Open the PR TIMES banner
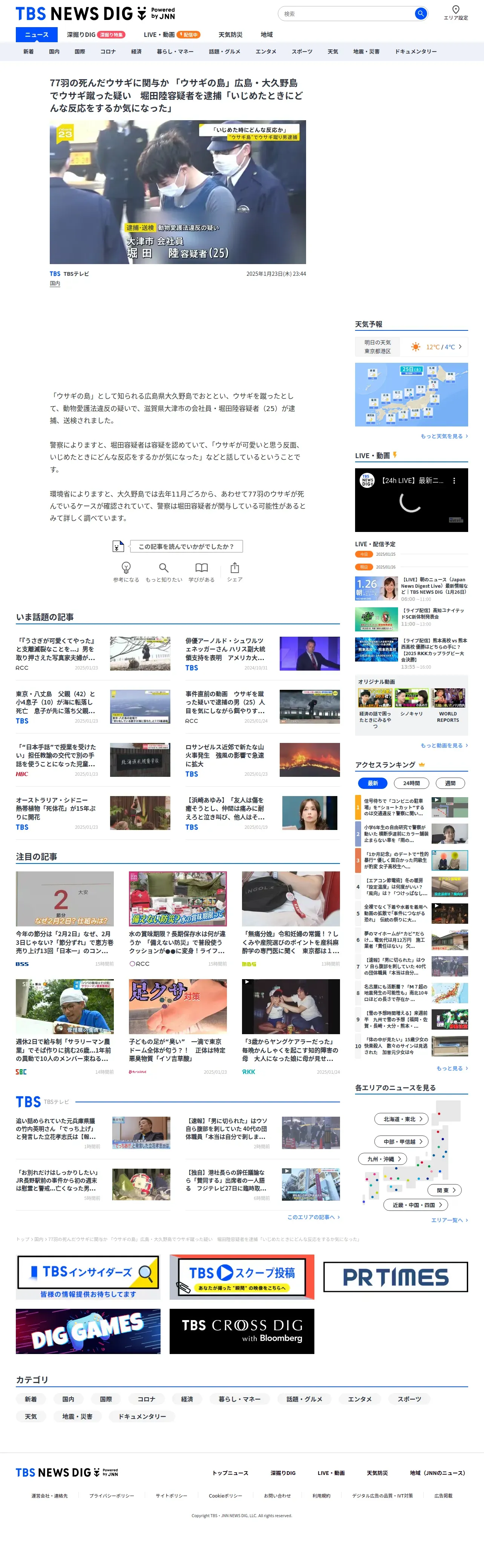Image resolution: width=484 pixels, height=1568 pixels. point(396,1277)
